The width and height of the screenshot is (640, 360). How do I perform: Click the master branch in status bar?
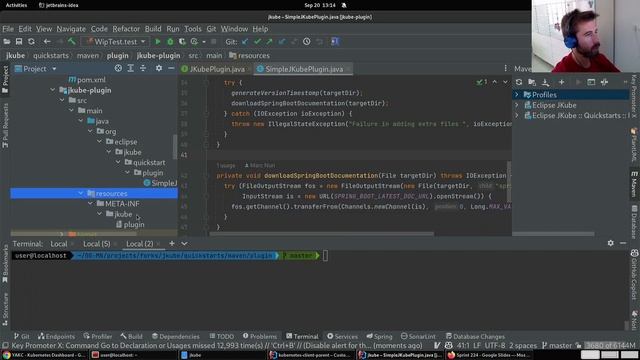557,345
